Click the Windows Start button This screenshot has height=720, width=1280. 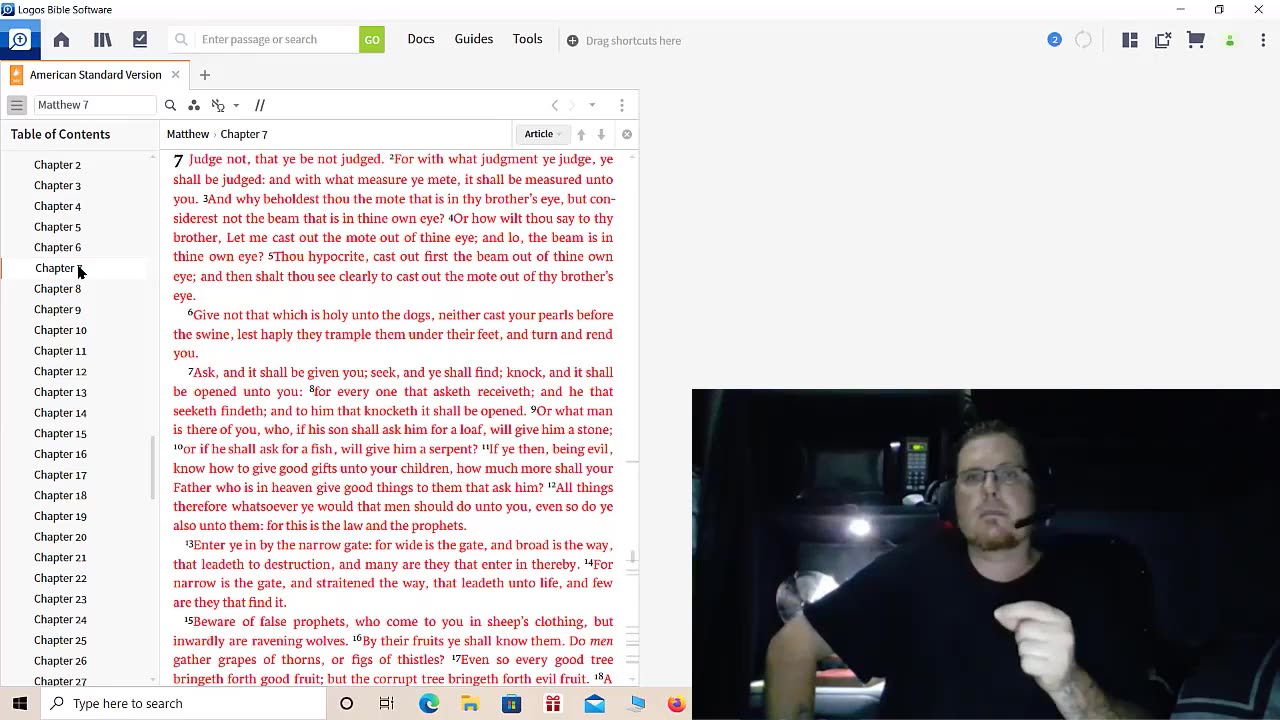click(x=20, y=704)
